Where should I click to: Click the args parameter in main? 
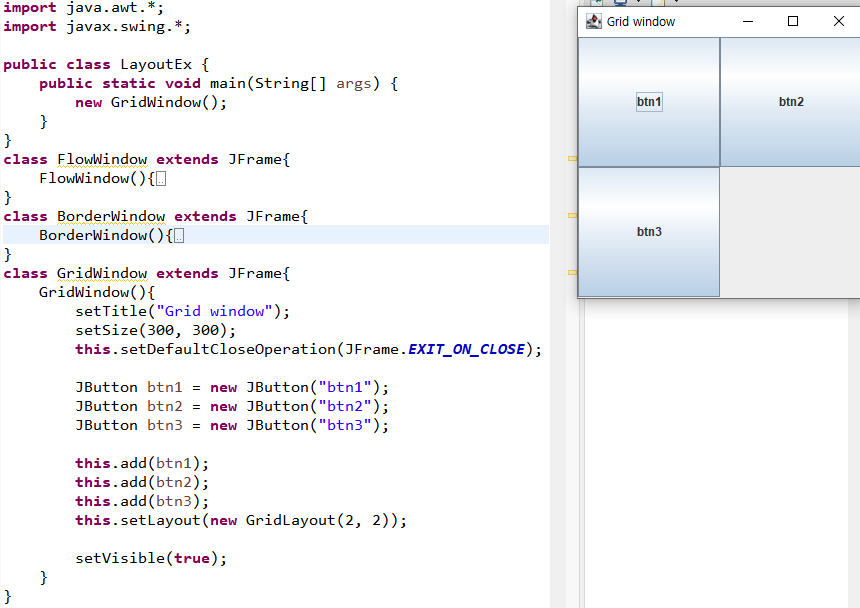click(x=354, y=83)
